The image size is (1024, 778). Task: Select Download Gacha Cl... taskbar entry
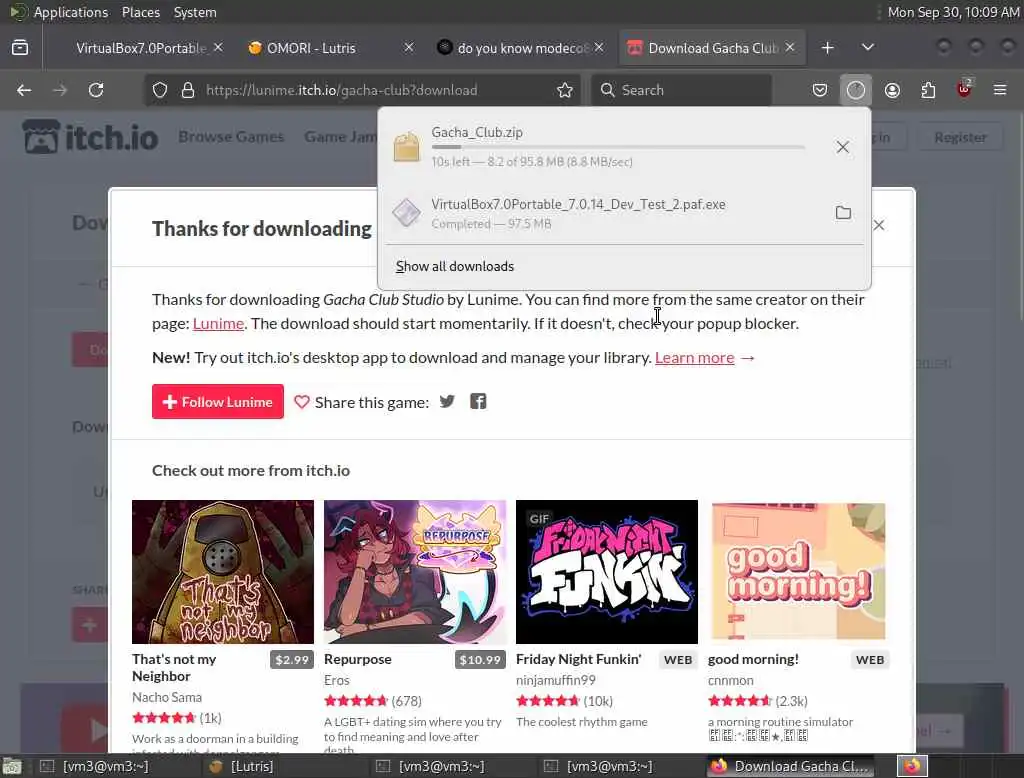pyautogui.click(x=790, y=766)
